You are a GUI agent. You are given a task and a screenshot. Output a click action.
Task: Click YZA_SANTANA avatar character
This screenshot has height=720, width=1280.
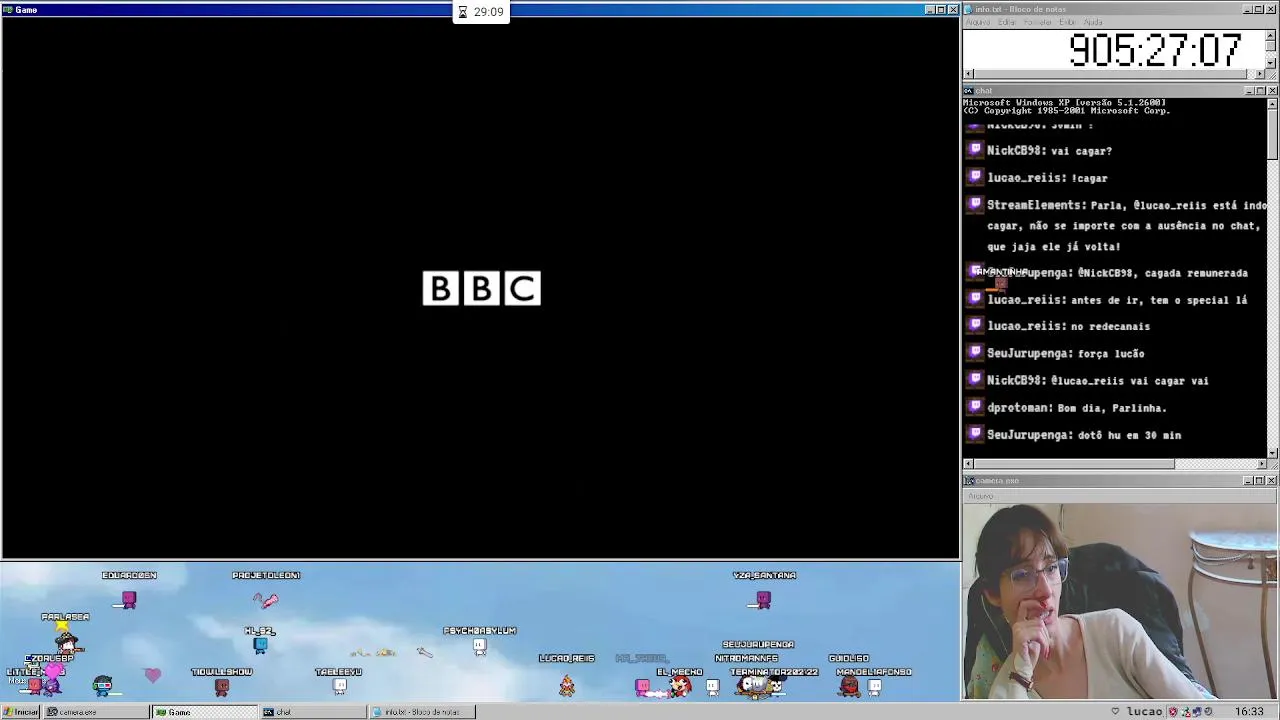763,599
